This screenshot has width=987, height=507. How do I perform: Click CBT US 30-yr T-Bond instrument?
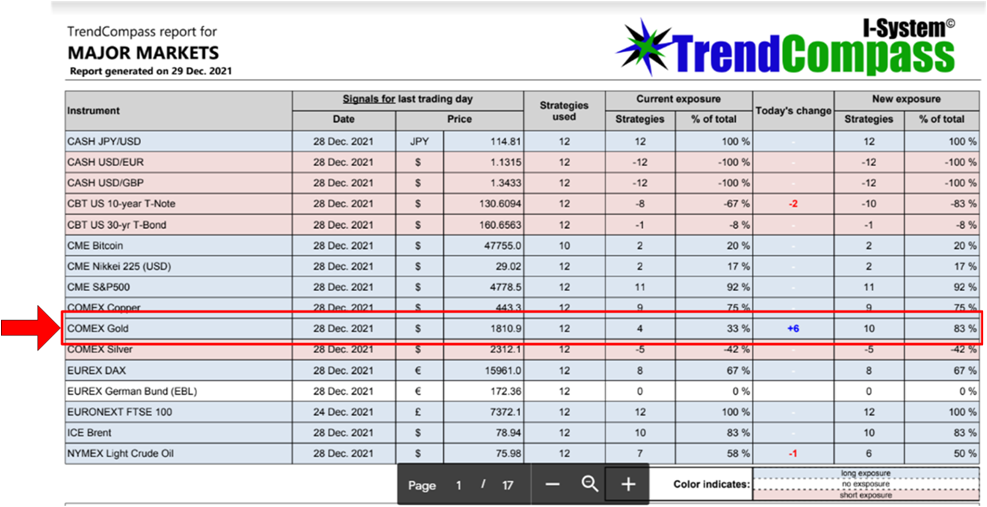(x=178, y=225)
